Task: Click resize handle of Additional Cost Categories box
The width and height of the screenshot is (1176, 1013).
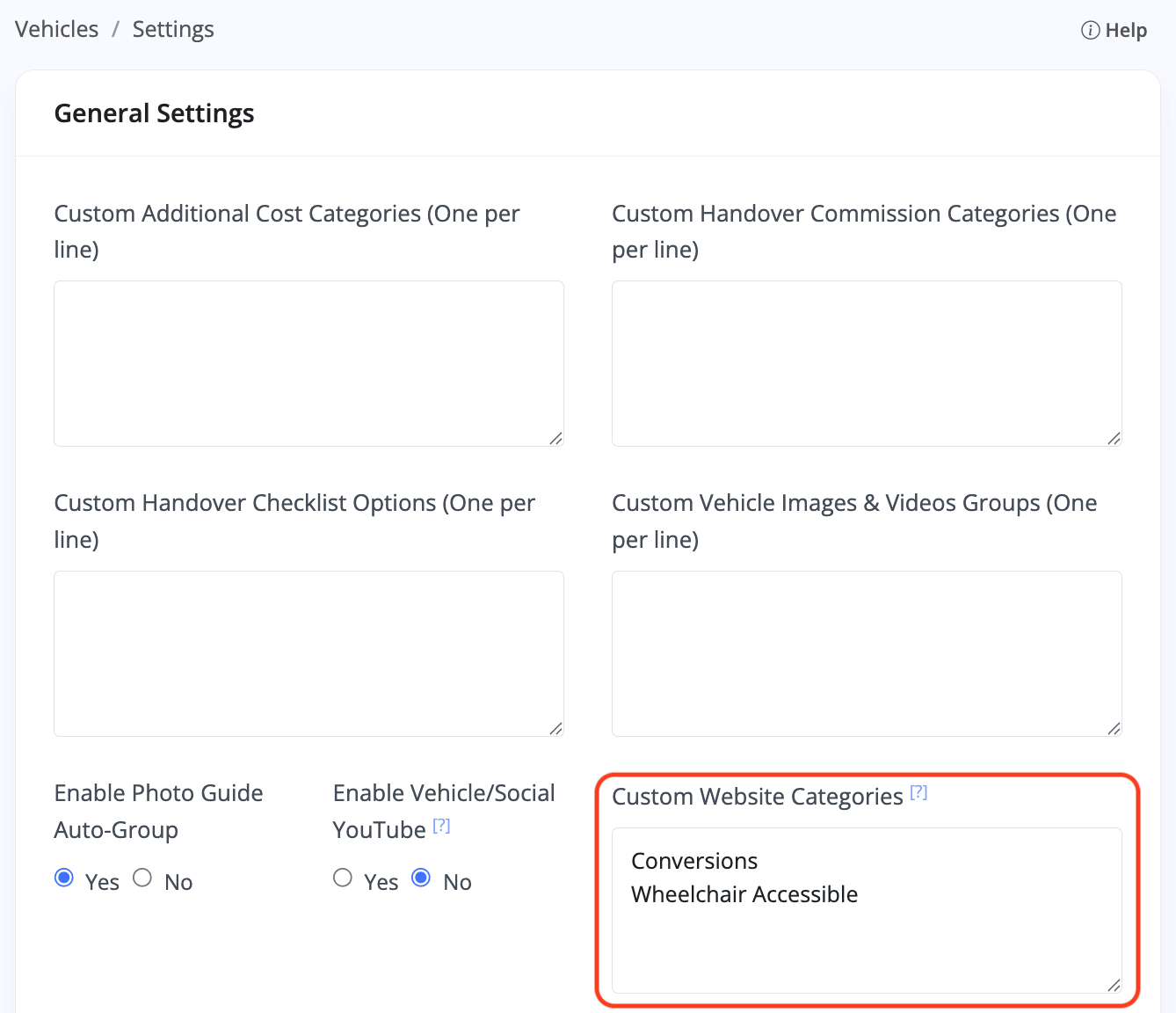Action: tap(555, 438)
